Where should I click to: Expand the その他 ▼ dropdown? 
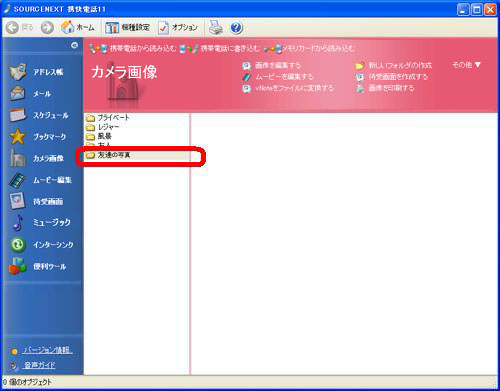[x=466, y=65]
